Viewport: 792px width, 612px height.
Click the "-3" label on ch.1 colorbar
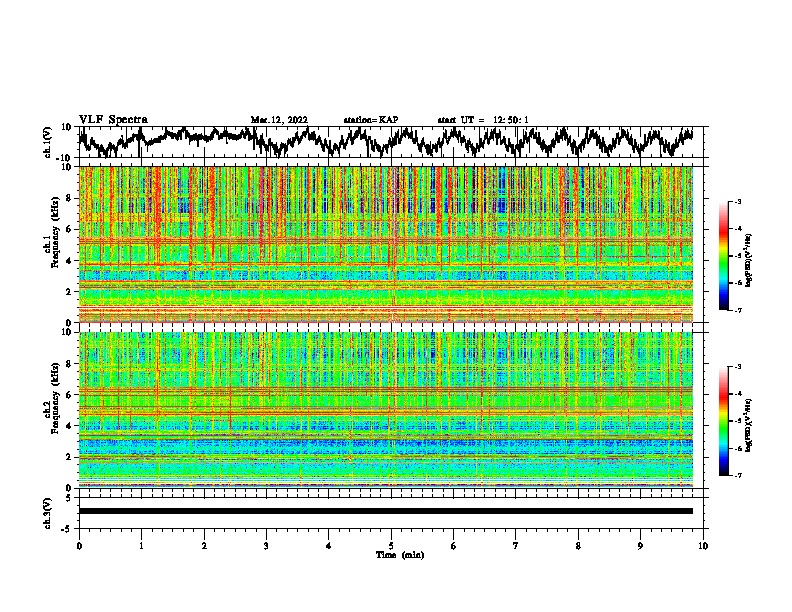[x=738, y=201]
